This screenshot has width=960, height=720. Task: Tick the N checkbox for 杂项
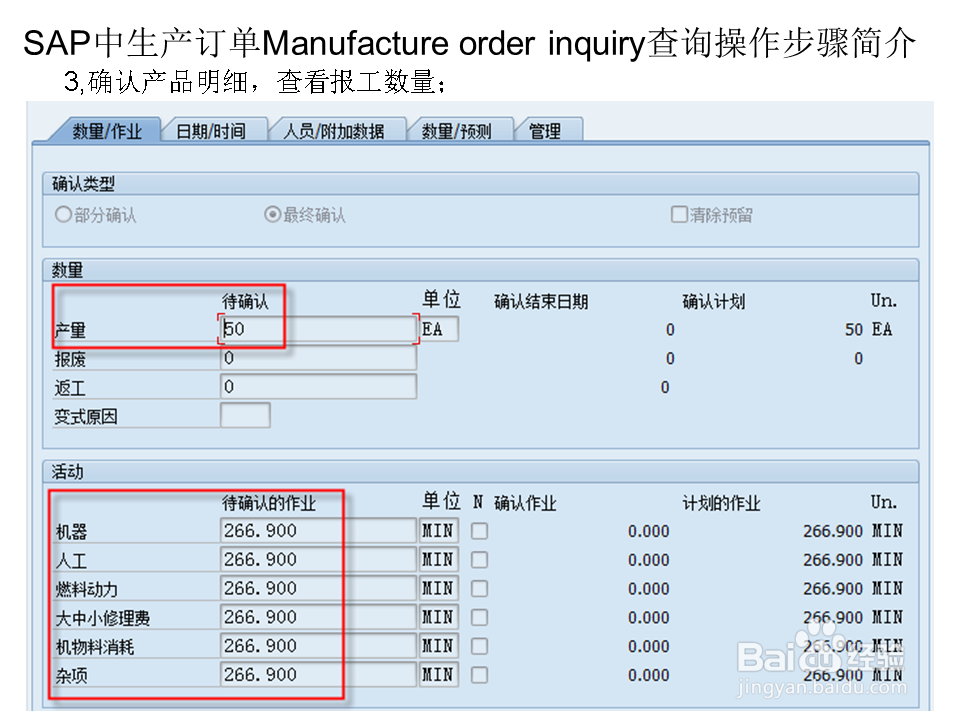point(479,675)
